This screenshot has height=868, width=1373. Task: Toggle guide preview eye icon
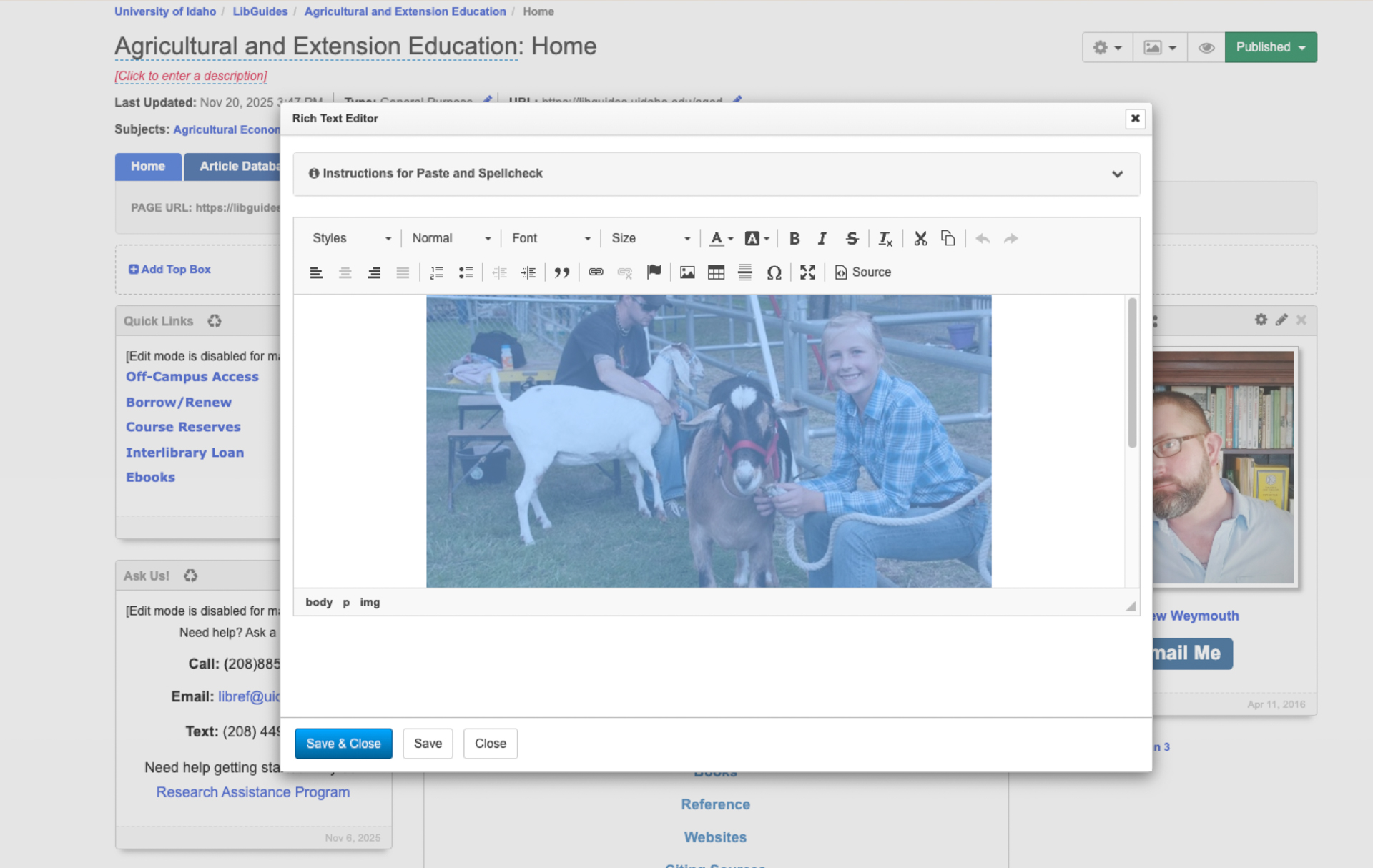(1206, 48)
